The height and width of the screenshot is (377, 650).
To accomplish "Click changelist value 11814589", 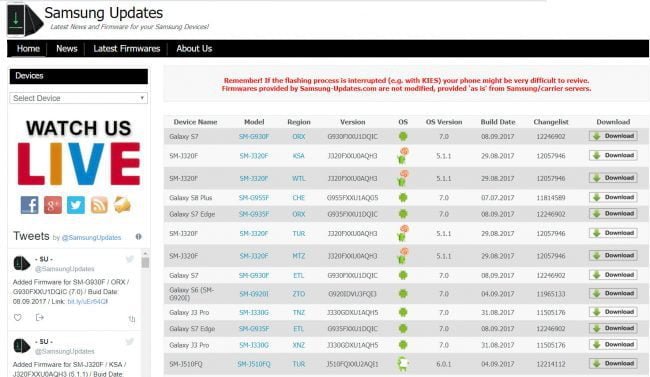I will 551,198.
